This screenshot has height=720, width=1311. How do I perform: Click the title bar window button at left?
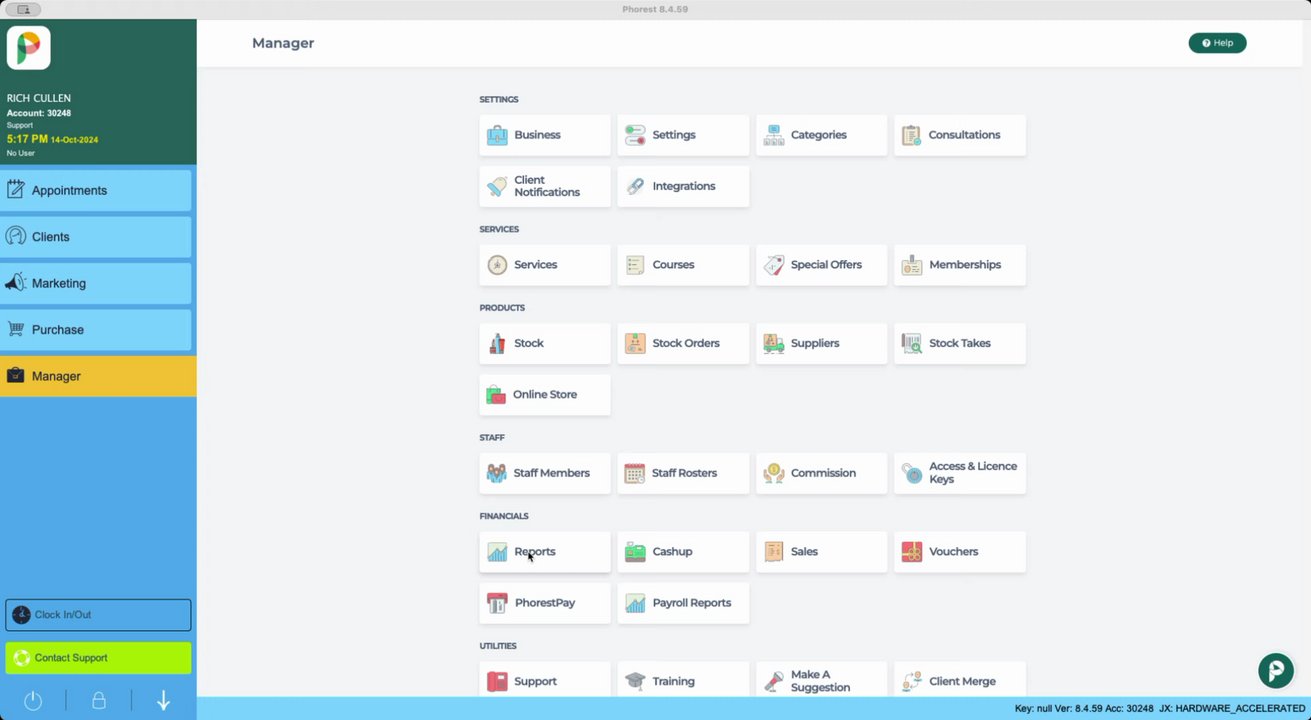[x=23, y=9]
